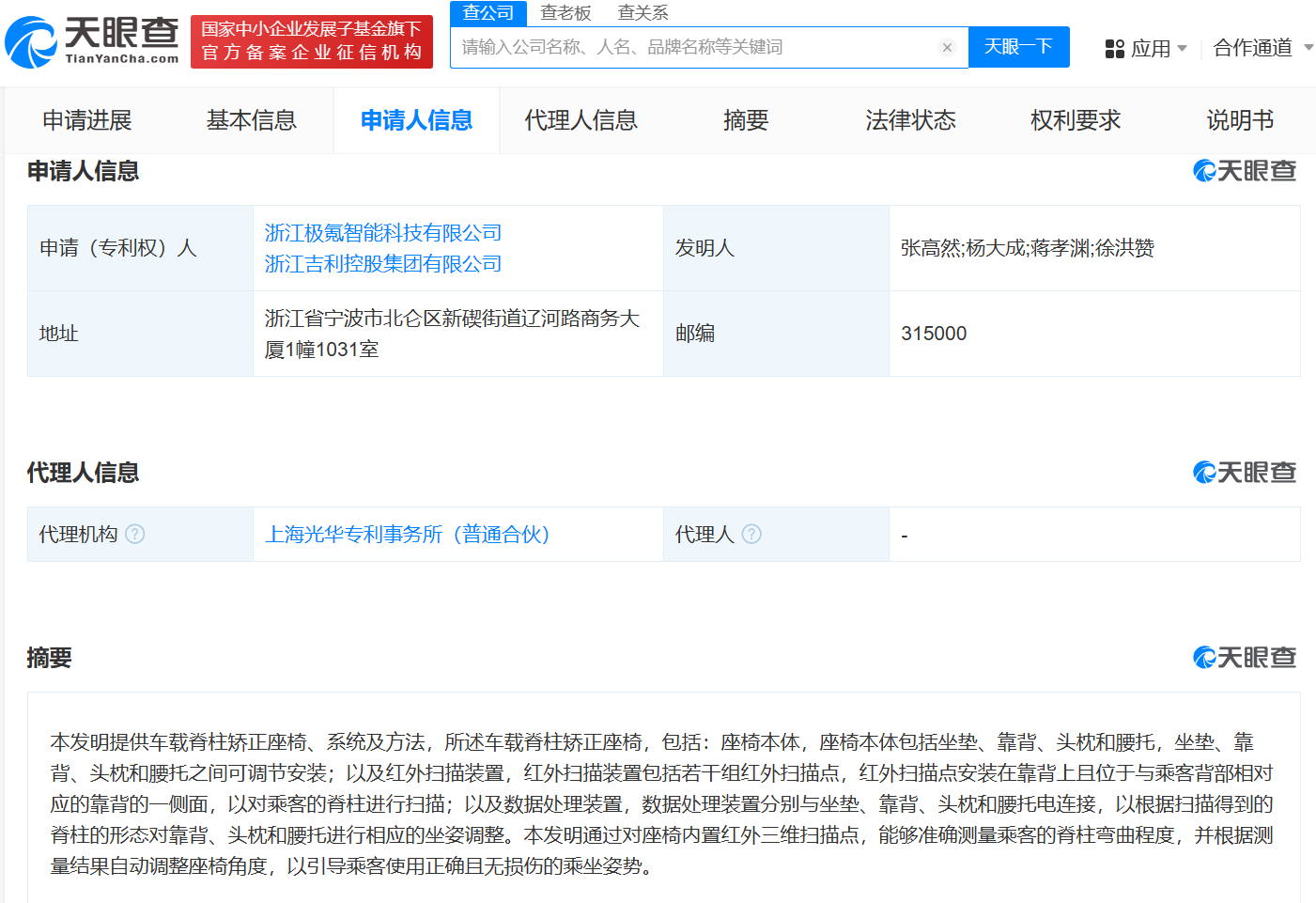Focus the company name search input field
The width and height of the screenshot is (1316, 903).
point(695,48)
